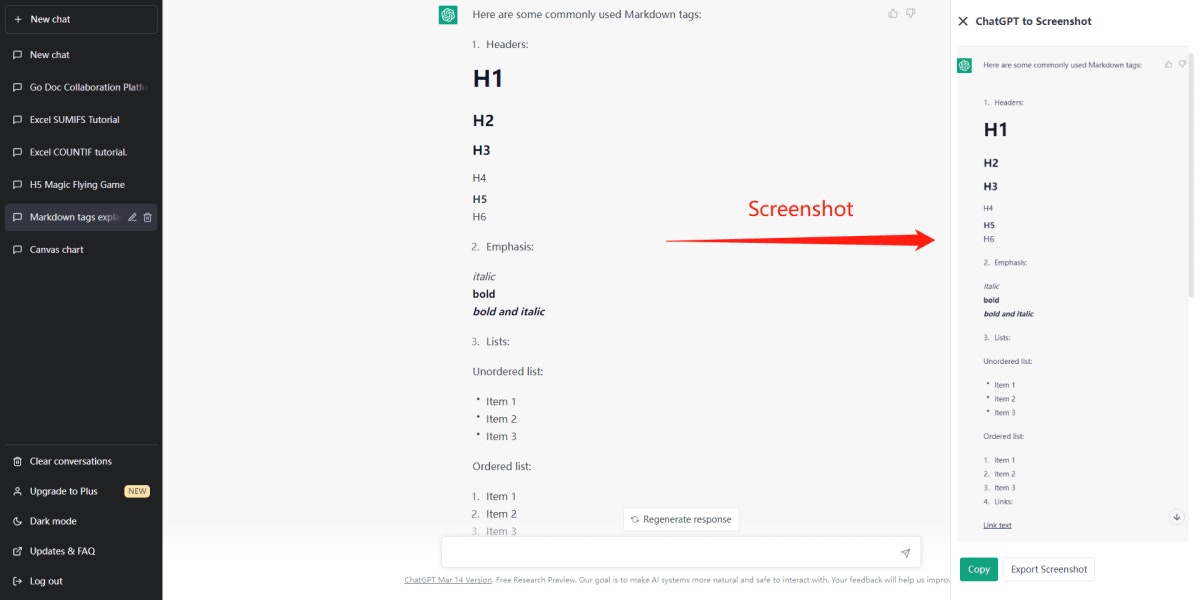1200x600 pixels.
Task: Click 'Unordered list:' in the main chat
Action: coord(508,372)
